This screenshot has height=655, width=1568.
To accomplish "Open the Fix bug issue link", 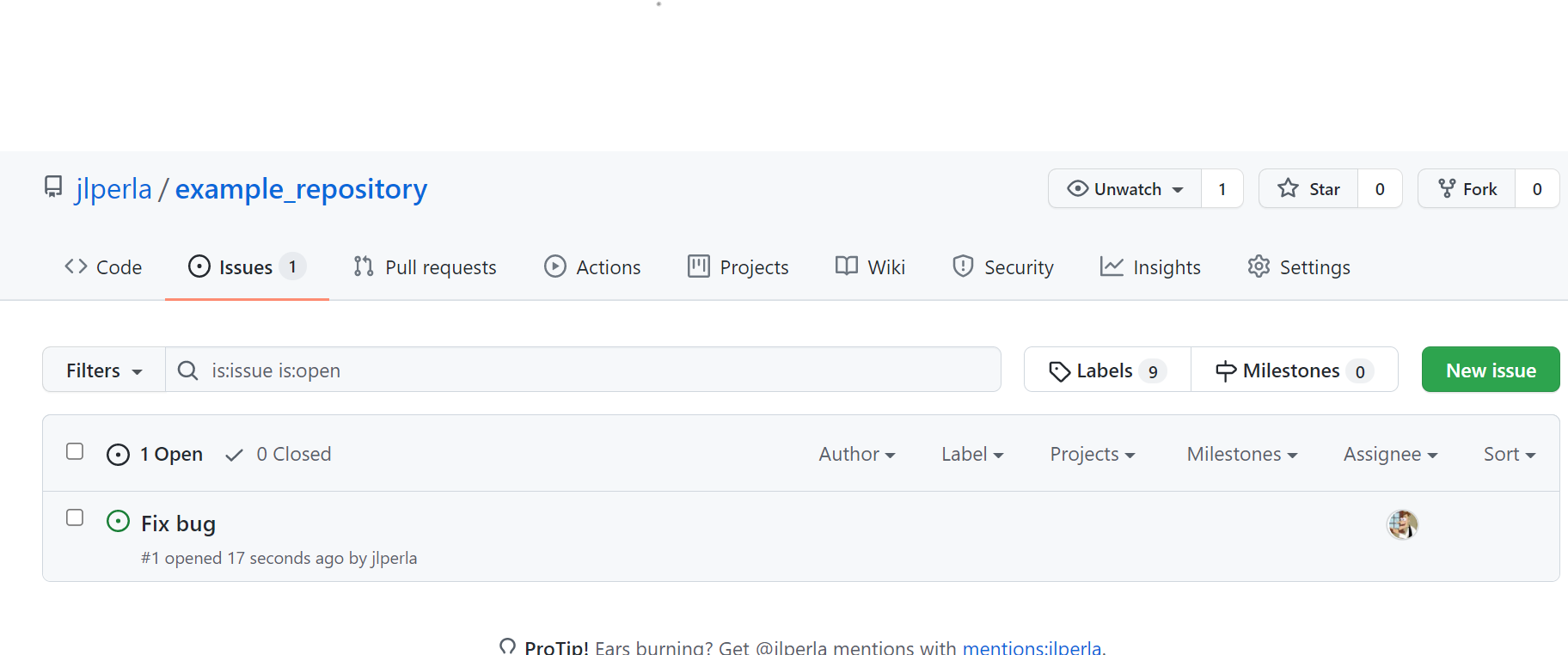I will (x=178, y=523).
